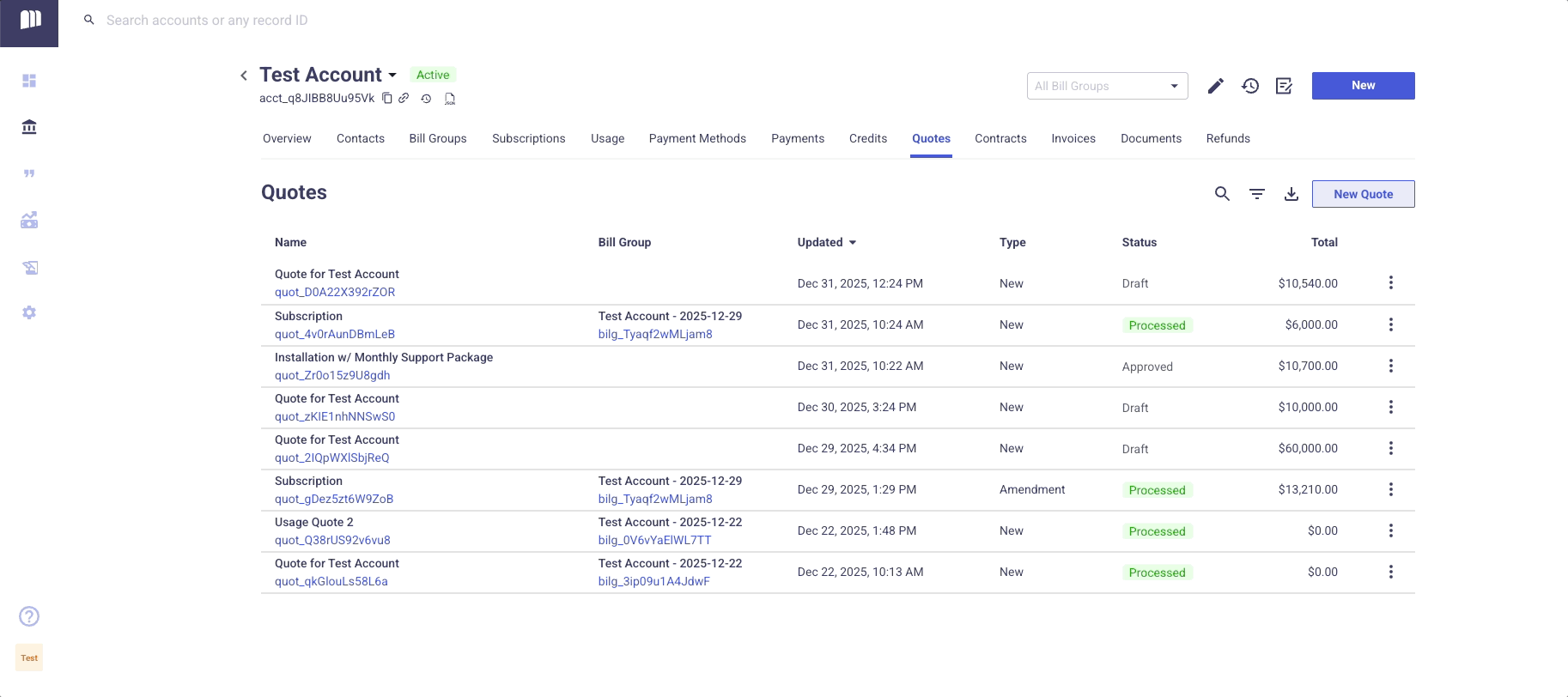Search quotes with magnifier icon
Screen dimensions: 1568x697
1223,194
